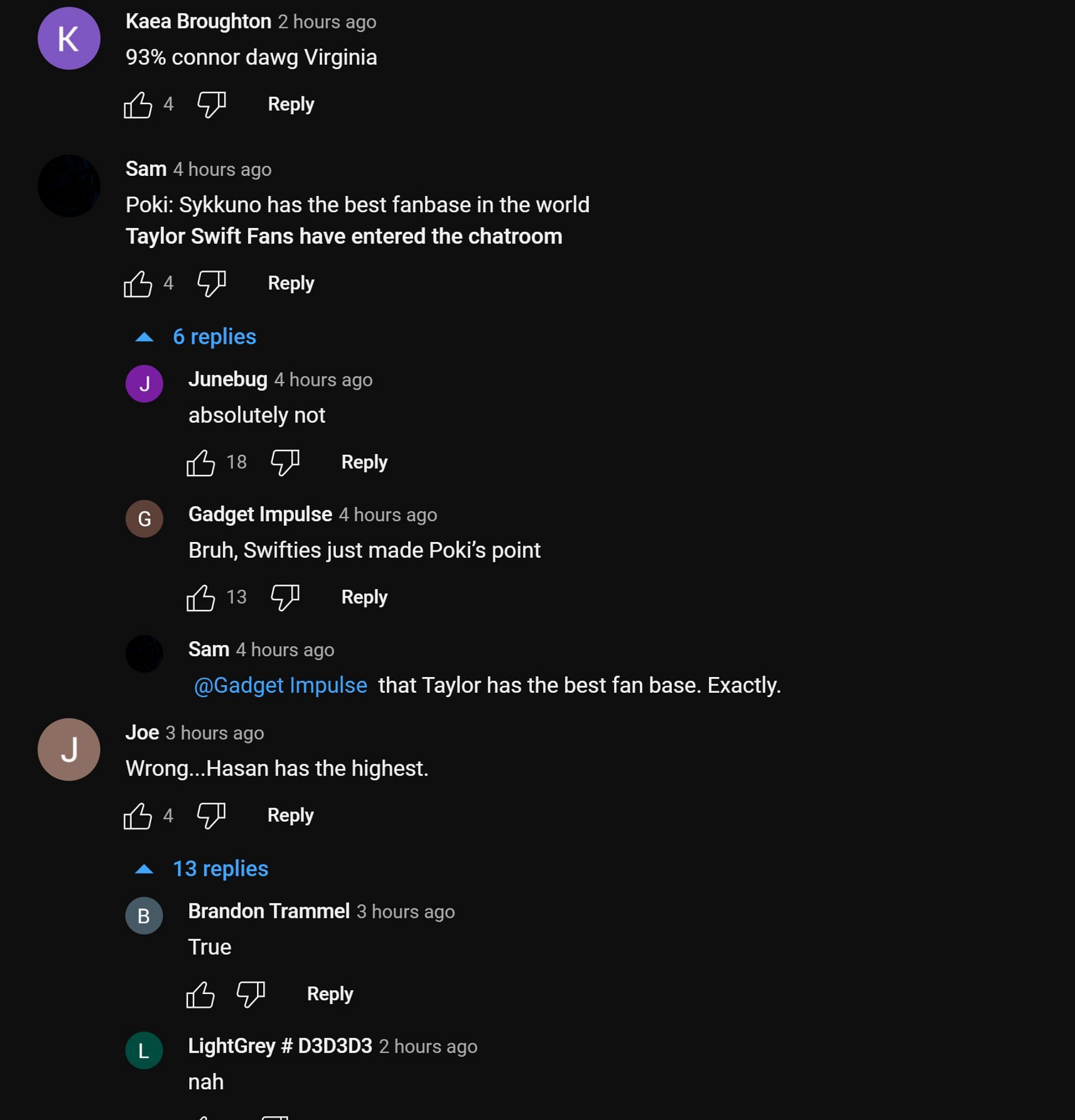Like Sam's Poki Sykkuno fanbase comment
This screenshot has width=1075, height=1120.
138,283
